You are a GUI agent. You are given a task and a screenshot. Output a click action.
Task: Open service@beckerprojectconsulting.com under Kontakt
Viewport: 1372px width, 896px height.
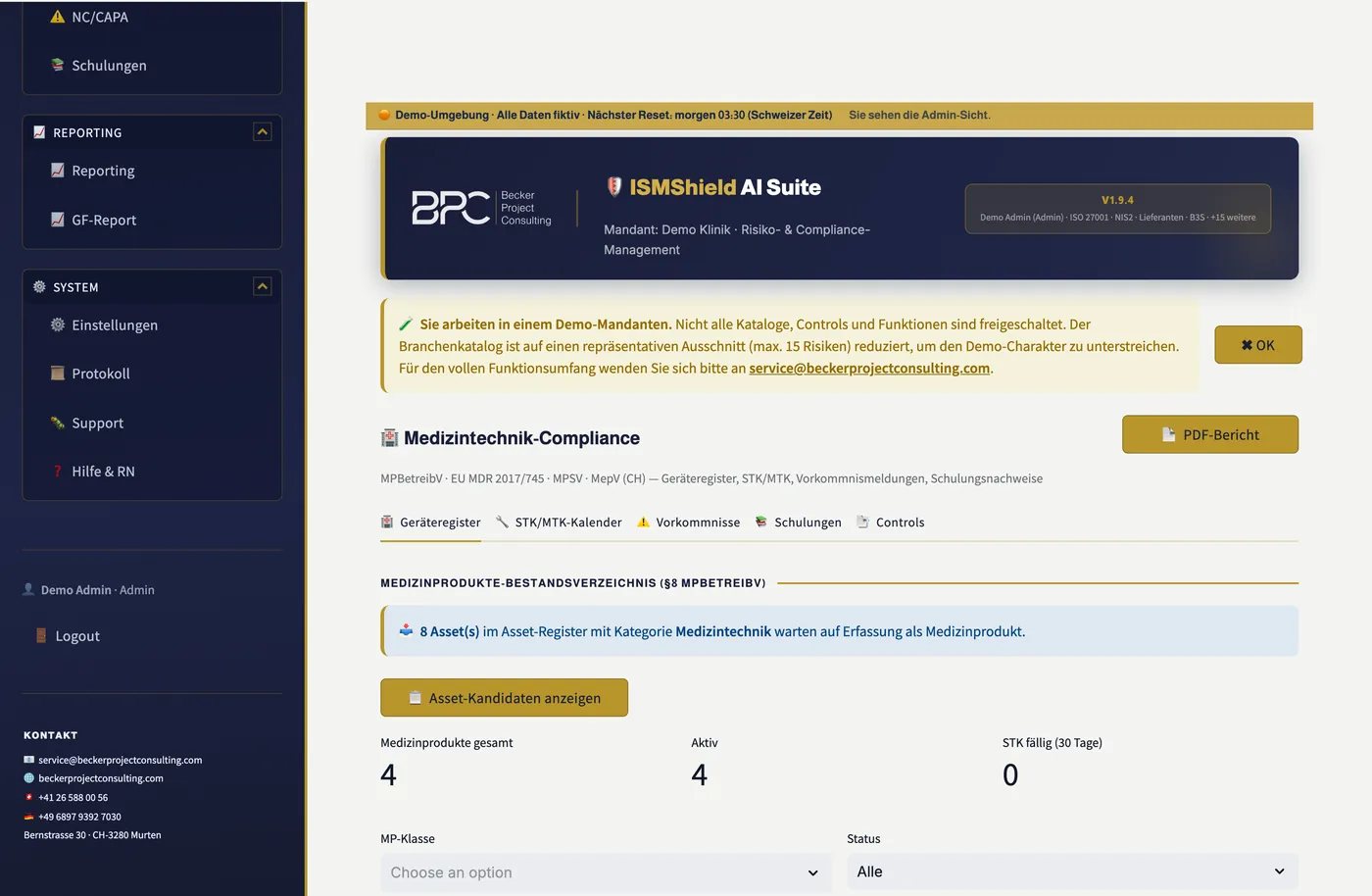click(120, 760)
